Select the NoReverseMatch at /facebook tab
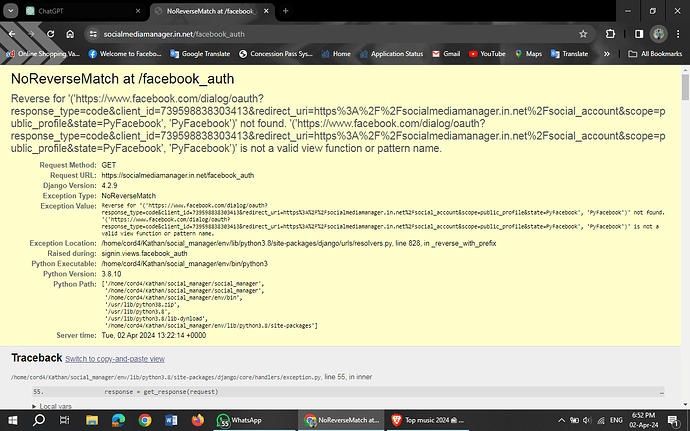Screen dimensions: 690x431 click(213, 11)
